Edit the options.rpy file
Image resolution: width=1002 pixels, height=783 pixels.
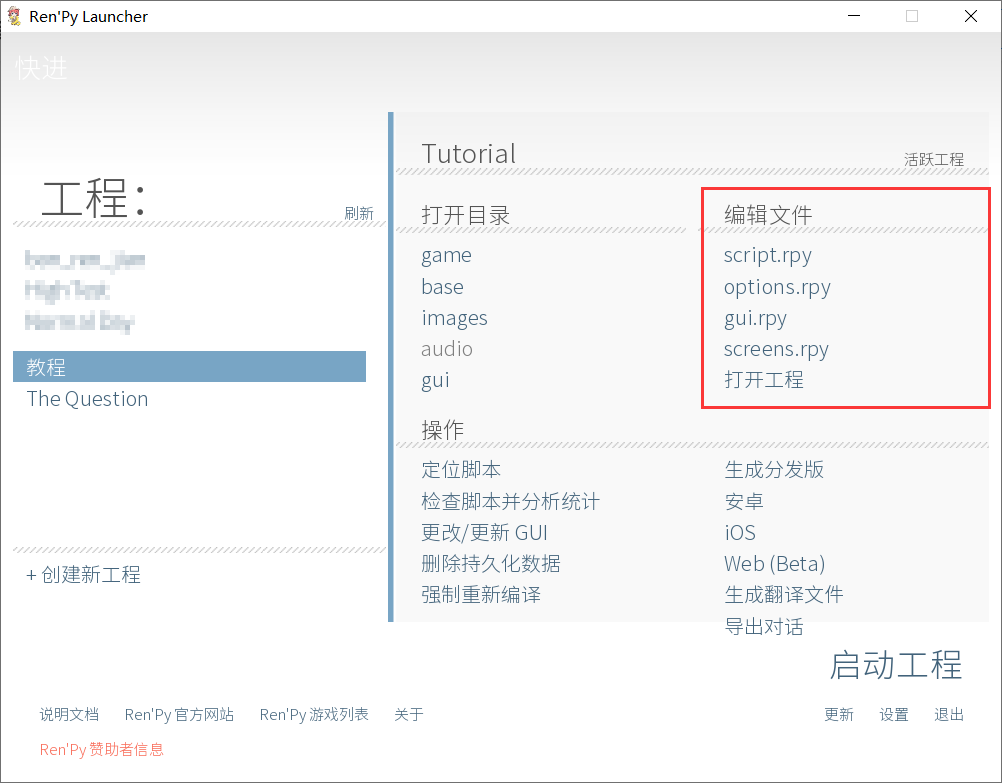[x=777, y=287]
